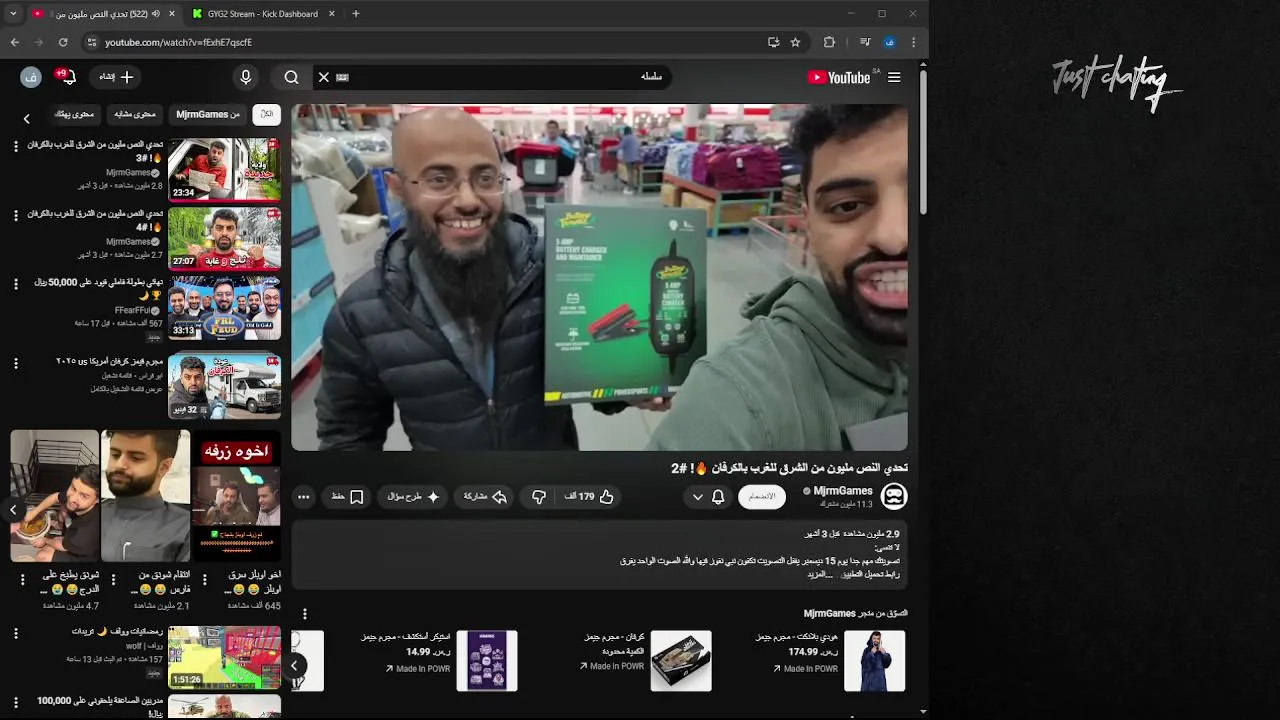1280x720 pixels.
Task: Open a new browser tab
Action: 356,14
